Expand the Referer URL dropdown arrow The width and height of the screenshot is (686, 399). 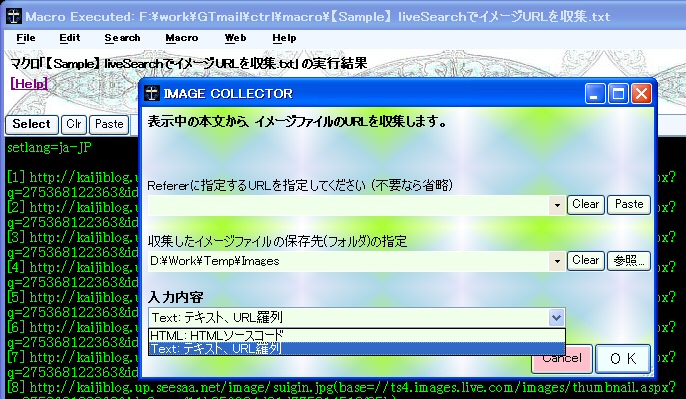click(557, 205)
